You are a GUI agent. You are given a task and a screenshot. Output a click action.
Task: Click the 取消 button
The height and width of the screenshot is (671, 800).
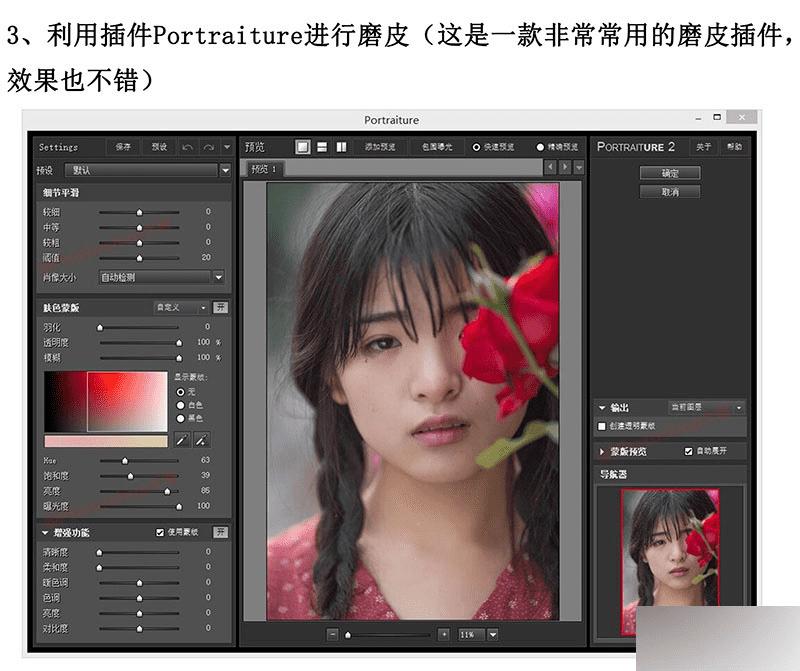click(x=670, y=192)
